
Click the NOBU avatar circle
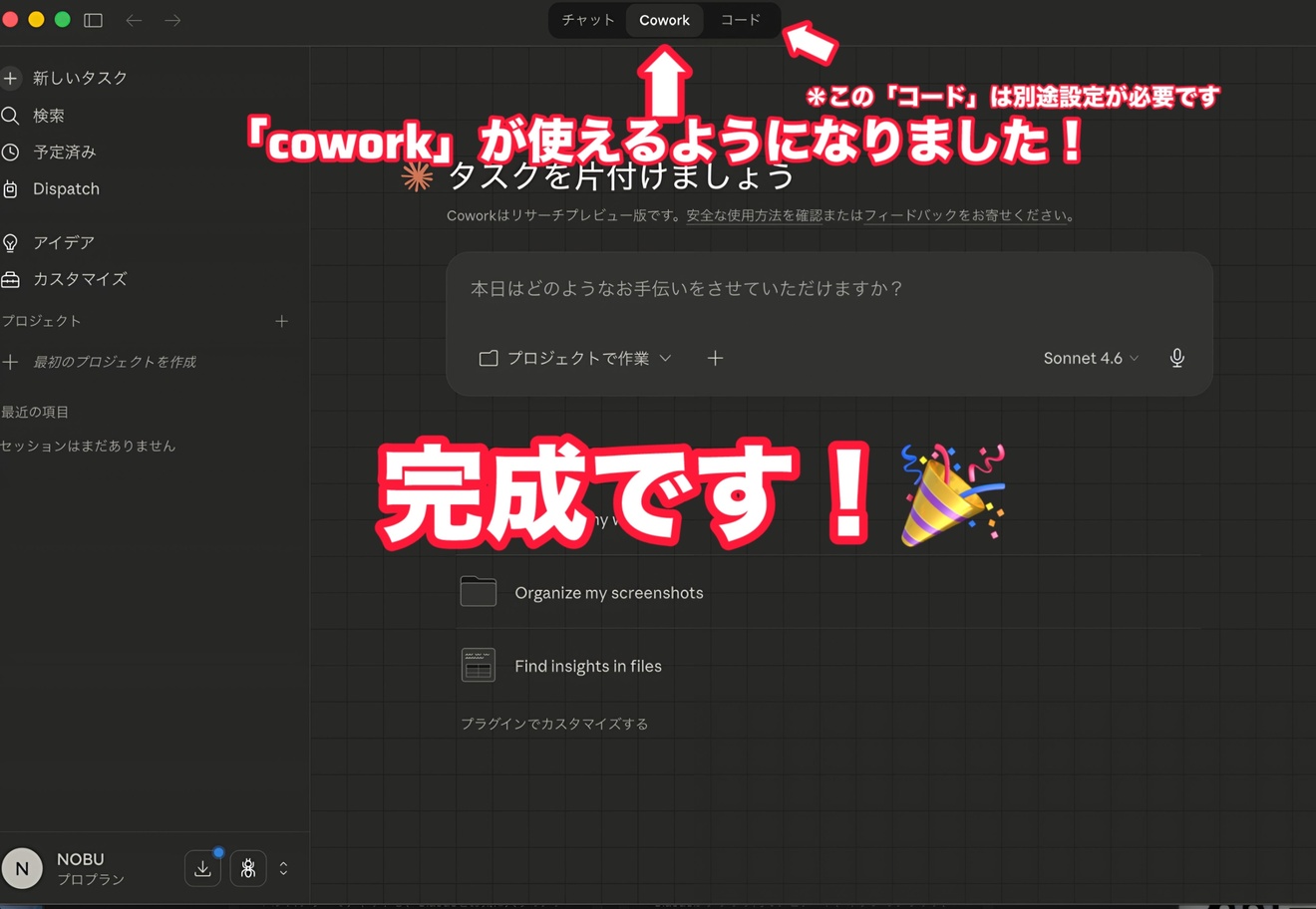(22, 868)
